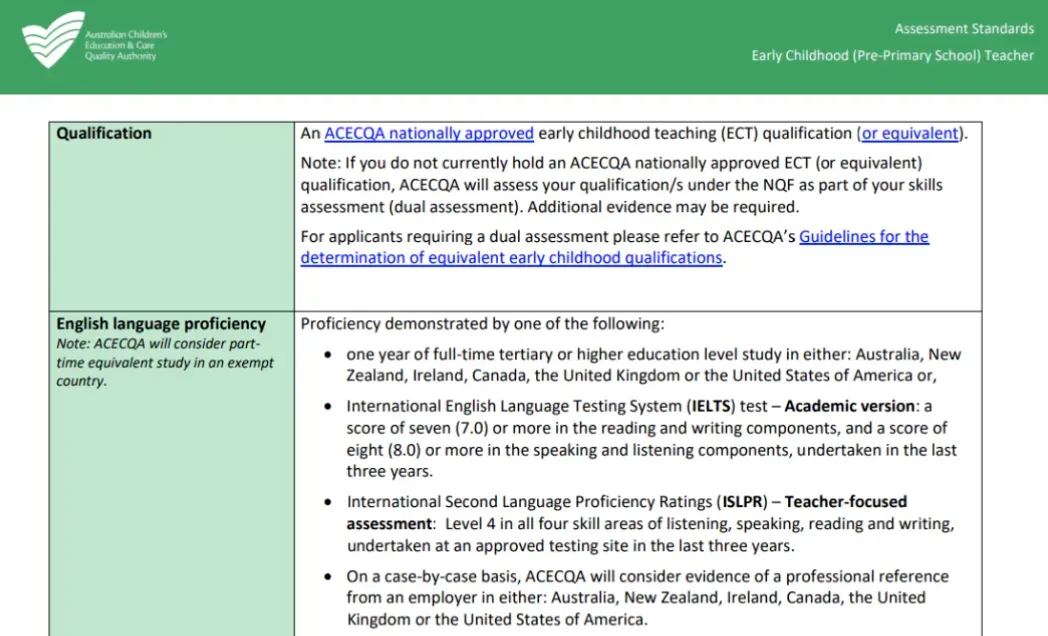Viewport: 1048px width, 636px height.
Task: Click the 'eight (8.0) or more in the speaking' line
Action: click(651, 450)
